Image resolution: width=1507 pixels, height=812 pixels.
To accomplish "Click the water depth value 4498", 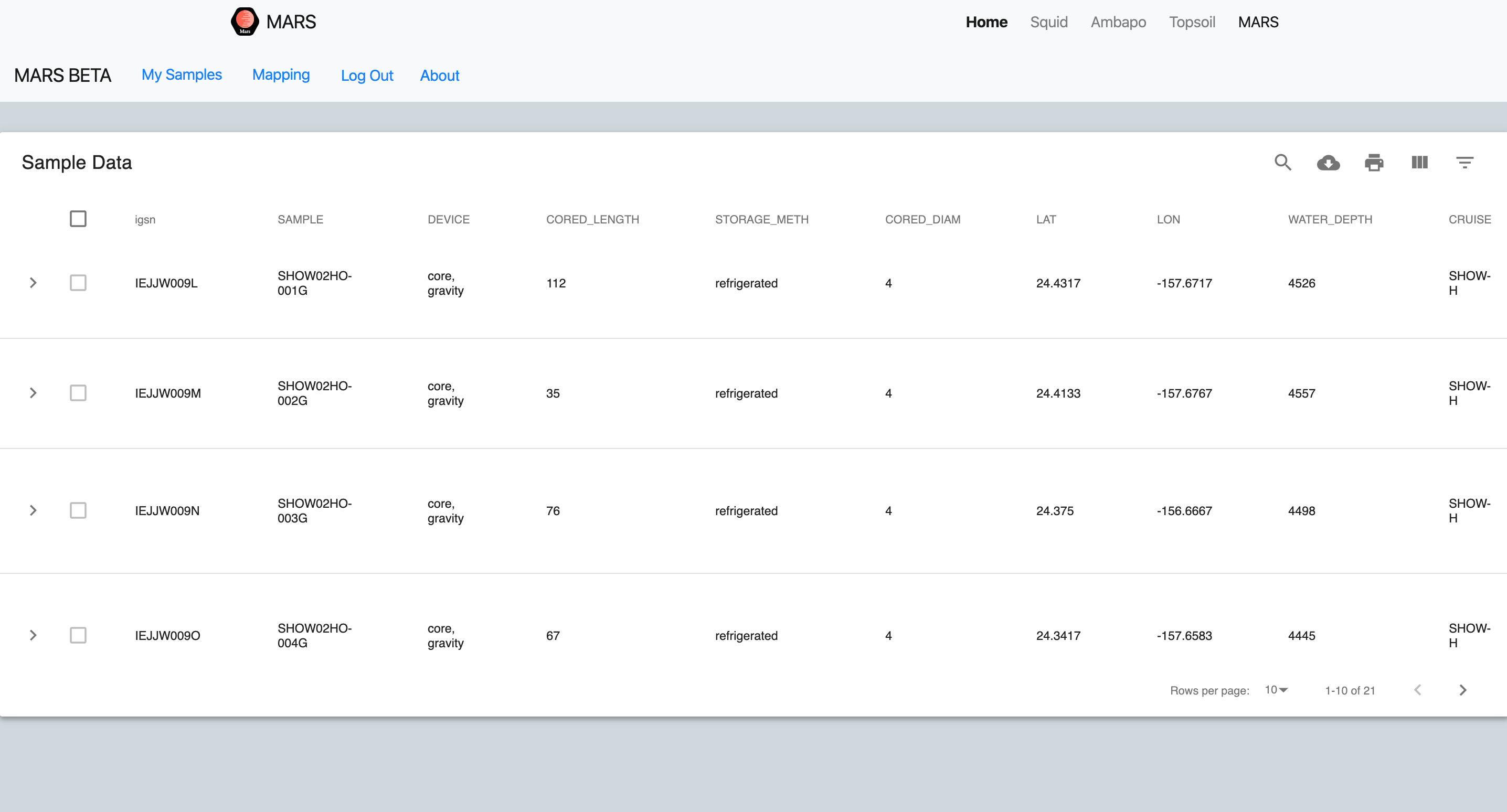I will click(1302, 511).
